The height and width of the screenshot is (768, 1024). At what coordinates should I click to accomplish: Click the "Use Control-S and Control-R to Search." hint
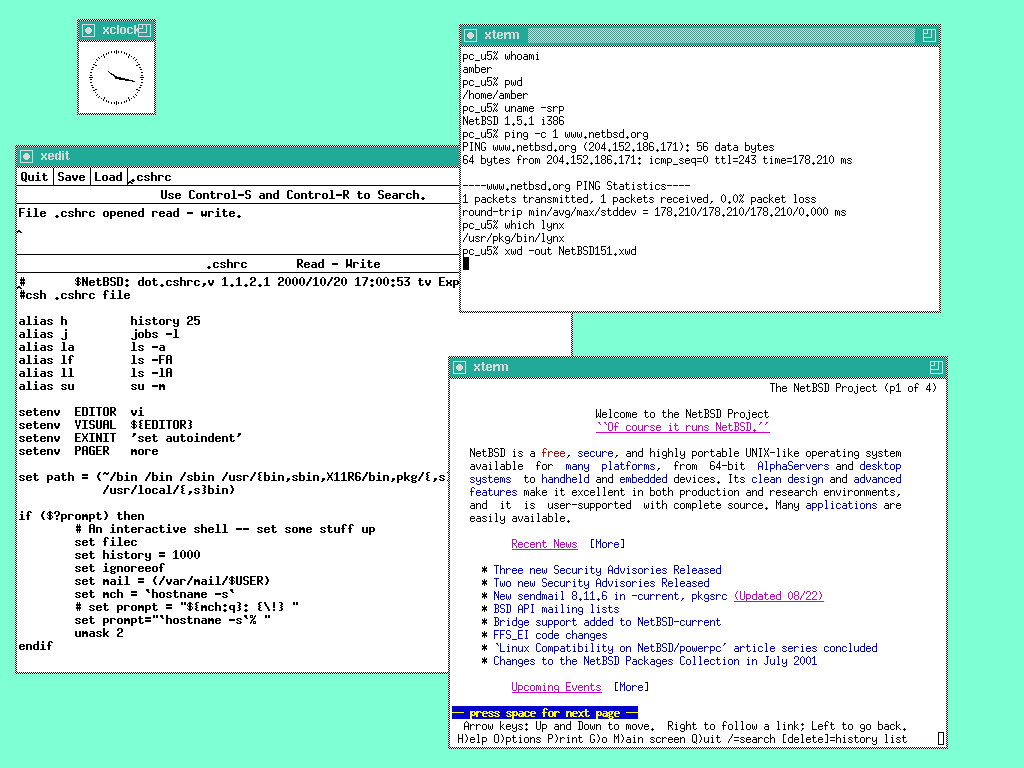[293, 195]
